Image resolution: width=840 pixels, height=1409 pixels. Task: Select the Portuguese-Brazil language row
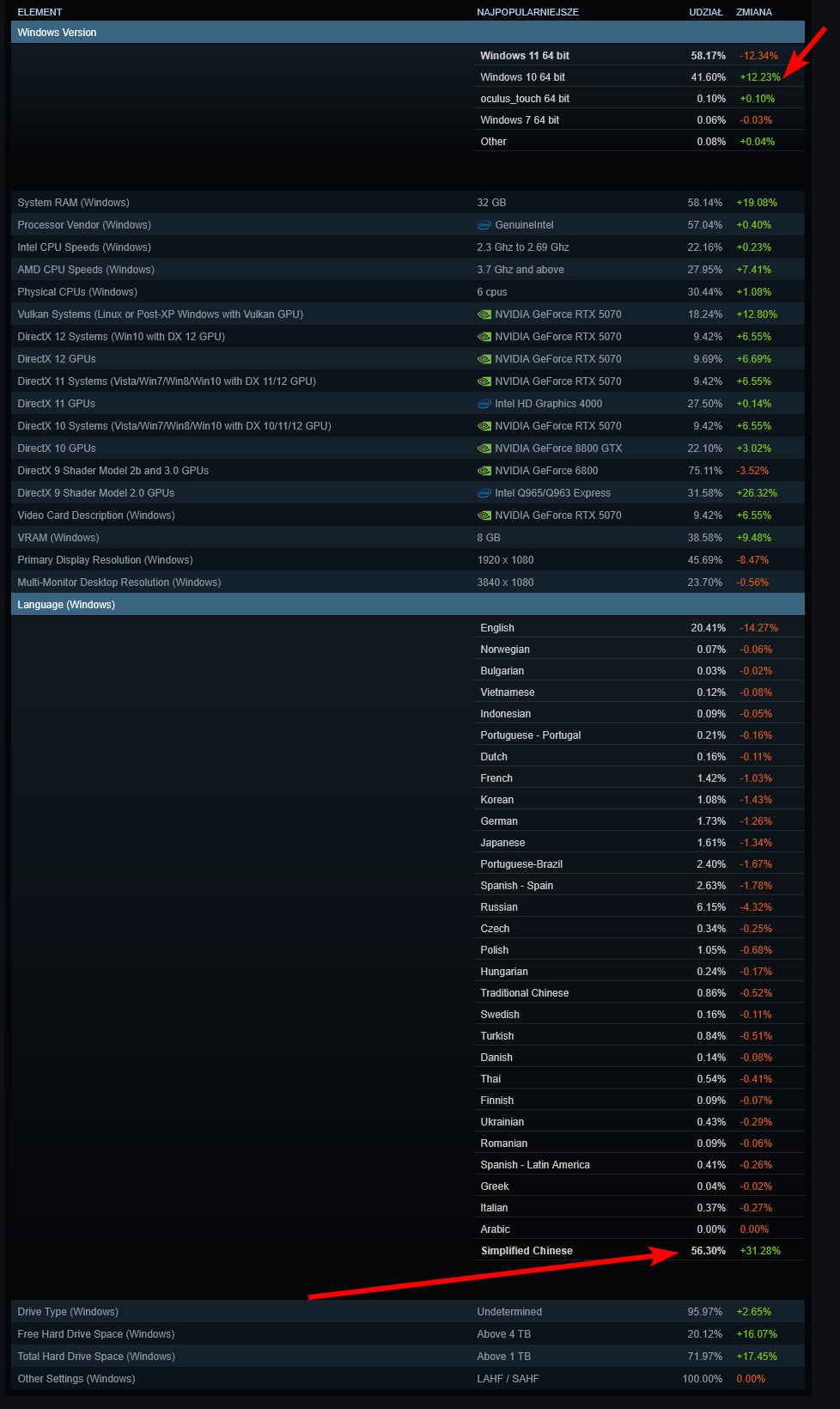click(639, 864)
